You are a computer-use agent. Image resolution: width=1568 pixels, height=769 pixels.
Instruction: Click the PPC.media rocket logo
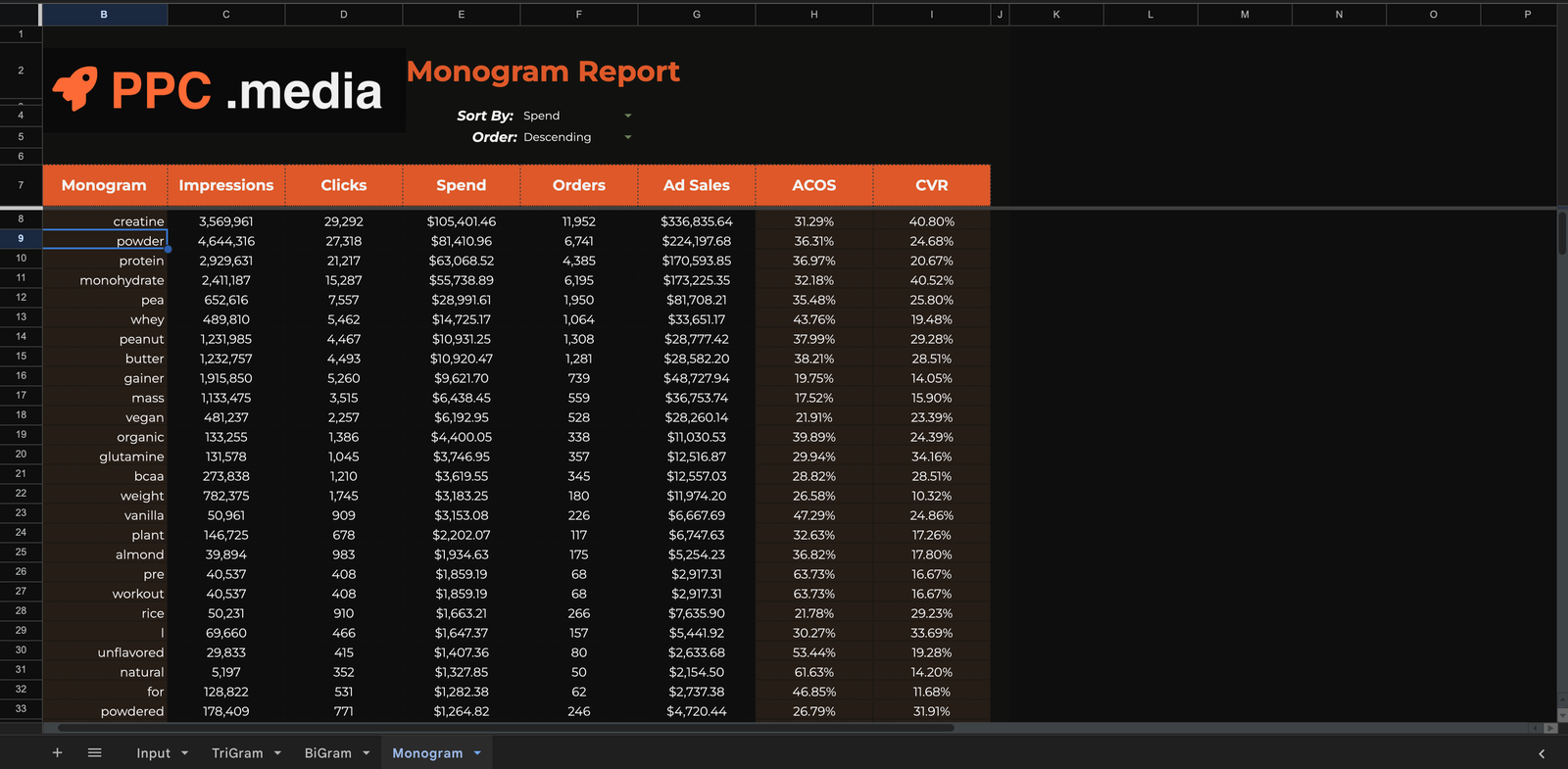[75, 90]
